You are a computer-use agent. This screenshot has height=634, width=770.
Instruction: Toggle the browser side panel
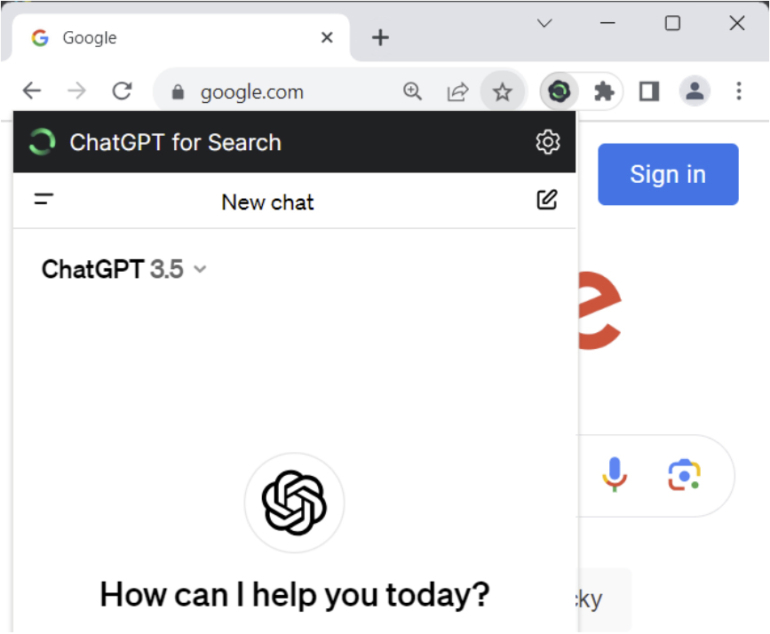(x=649, y=92)
